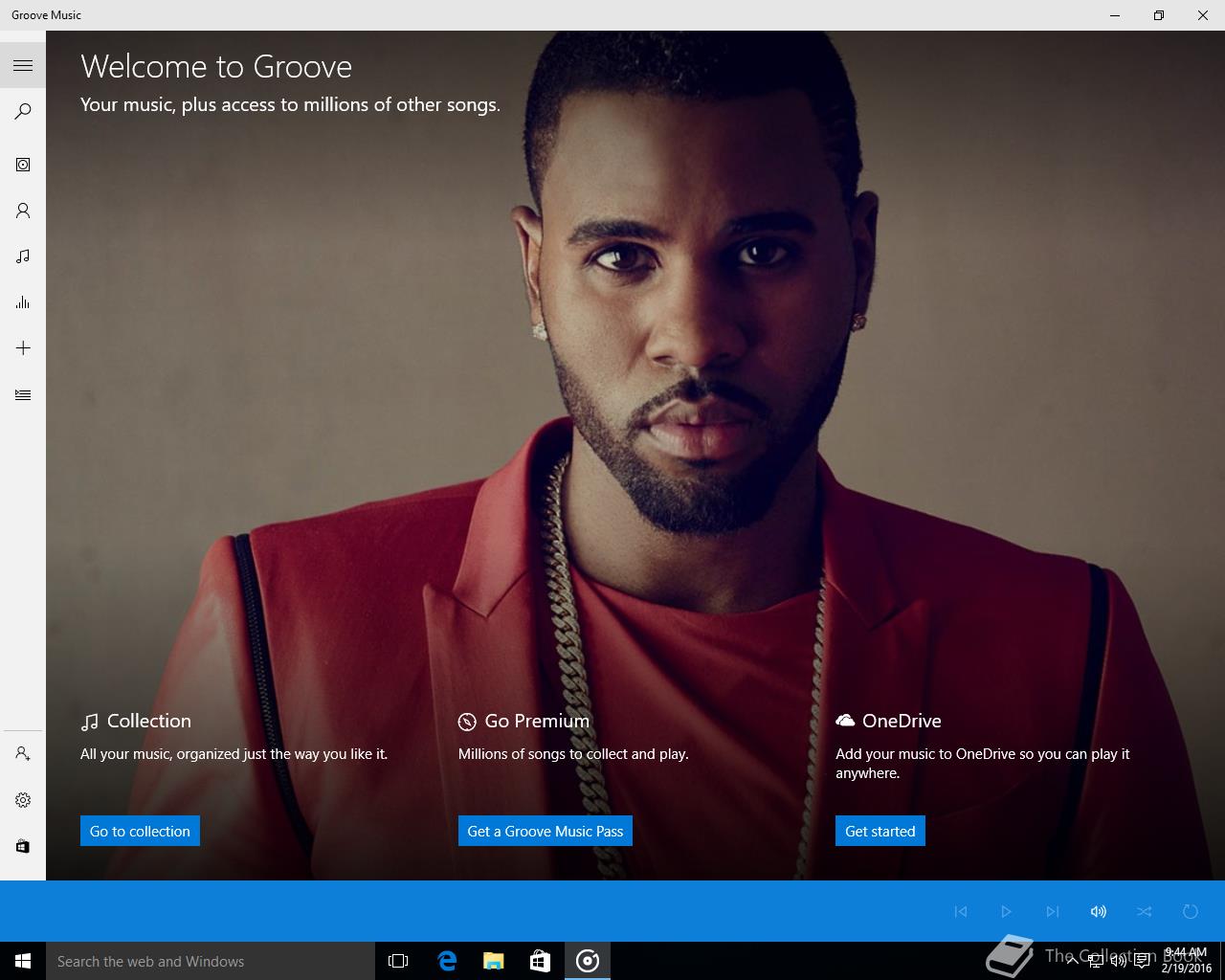Toggle repeat in player bar
The width and height of the screenshot is (1225, 980).
[1191, 911]
